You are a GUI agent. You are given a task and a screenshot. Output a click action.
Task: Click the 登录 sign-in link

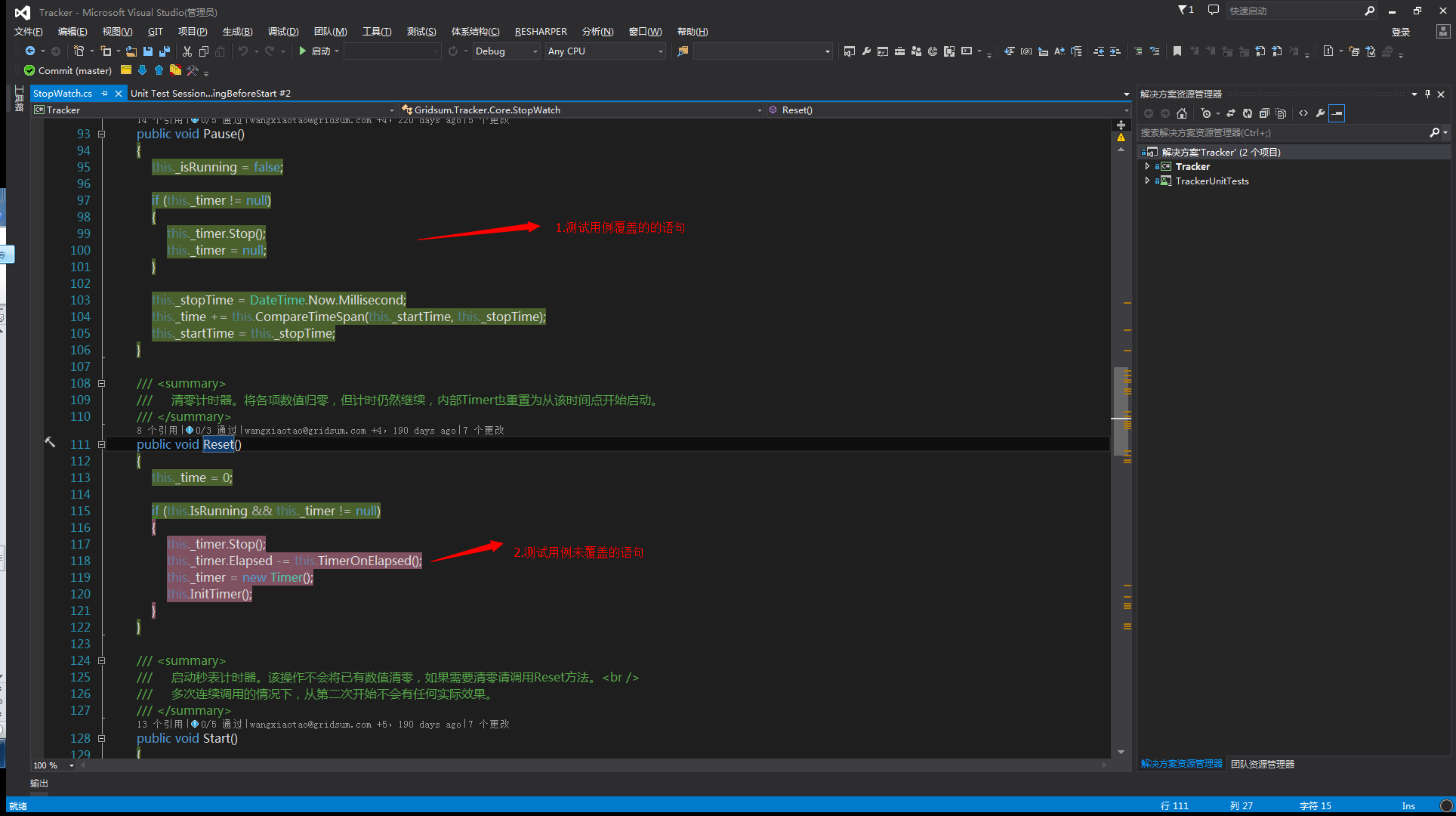1401,32
